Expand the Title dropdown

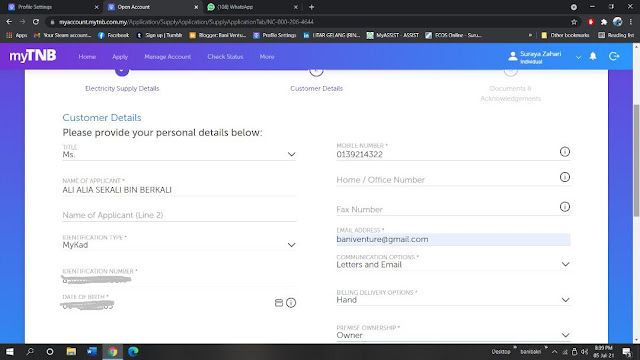[x=291, y=154]
